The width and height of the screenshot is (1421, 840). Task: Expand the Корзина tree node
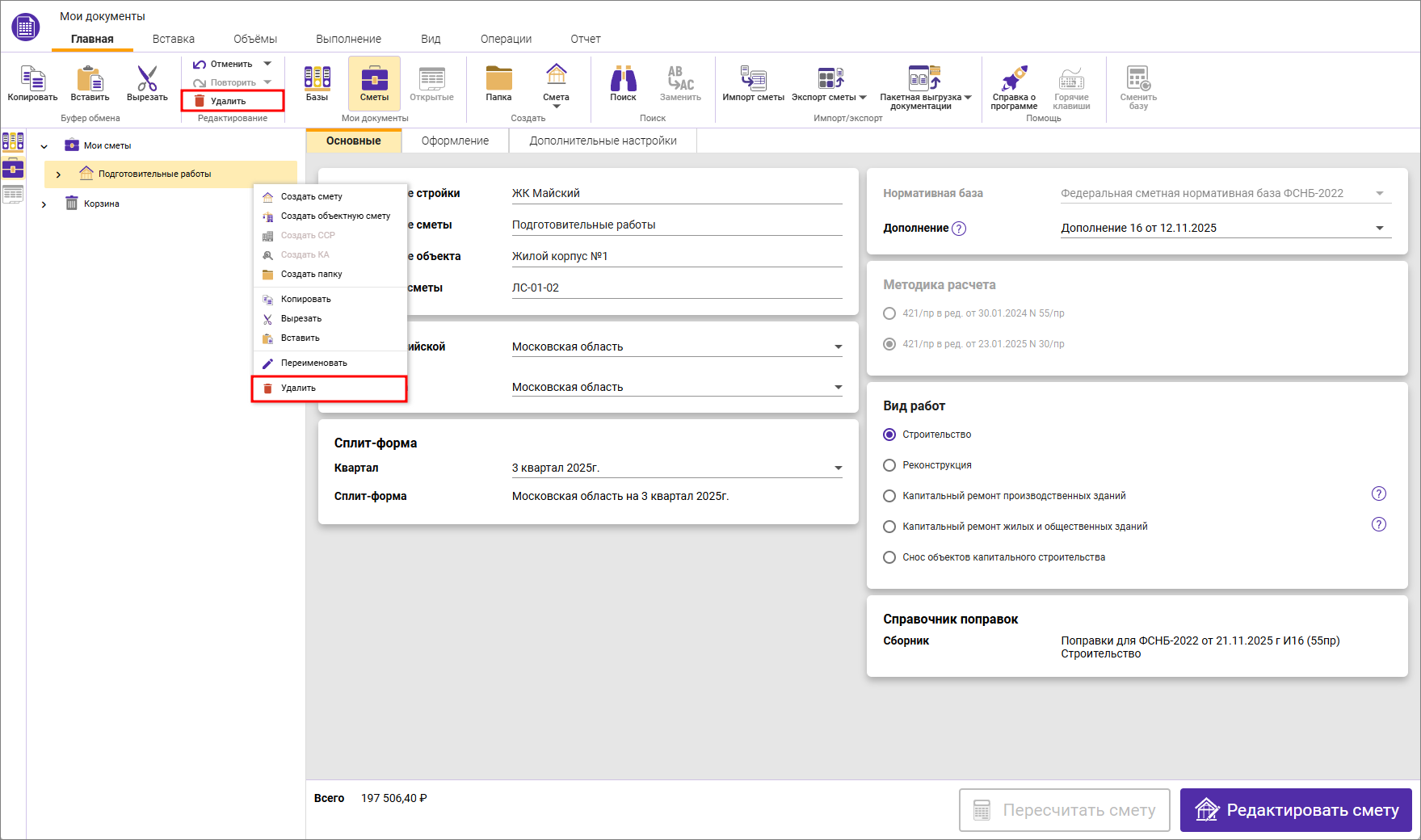tap(44, 204)
